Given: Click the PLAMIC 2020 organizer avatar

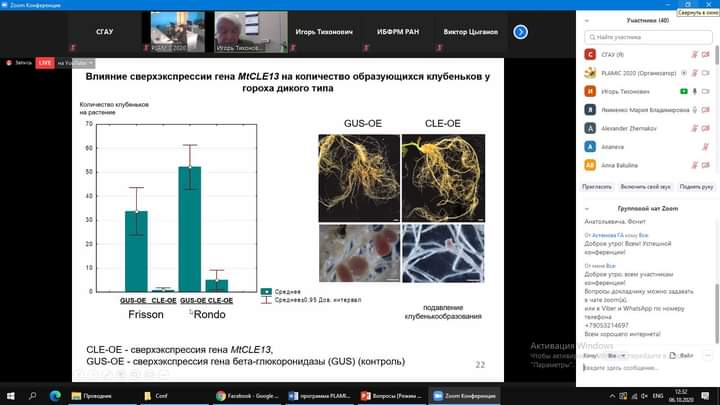Looking at the screenshot, I should tap(590, 73).
